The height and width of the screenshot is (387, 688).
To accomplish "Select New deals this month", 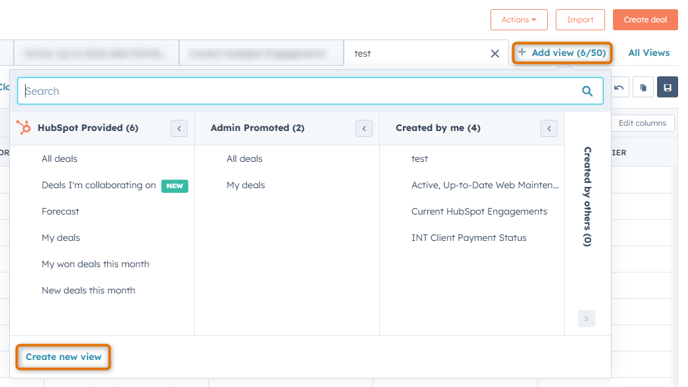I will pos(88,290).
